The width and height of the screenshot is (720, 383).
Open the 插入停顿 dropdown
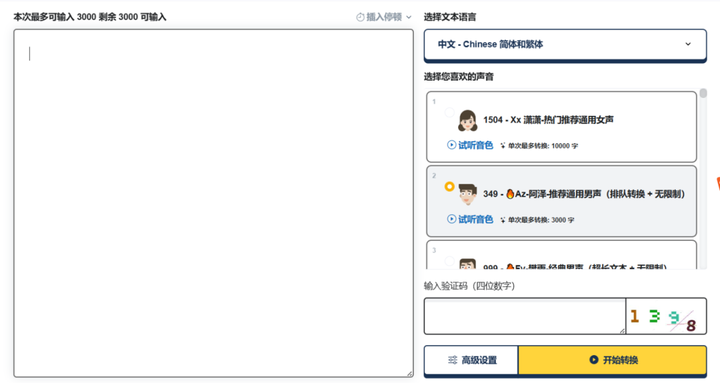point(384,17)
